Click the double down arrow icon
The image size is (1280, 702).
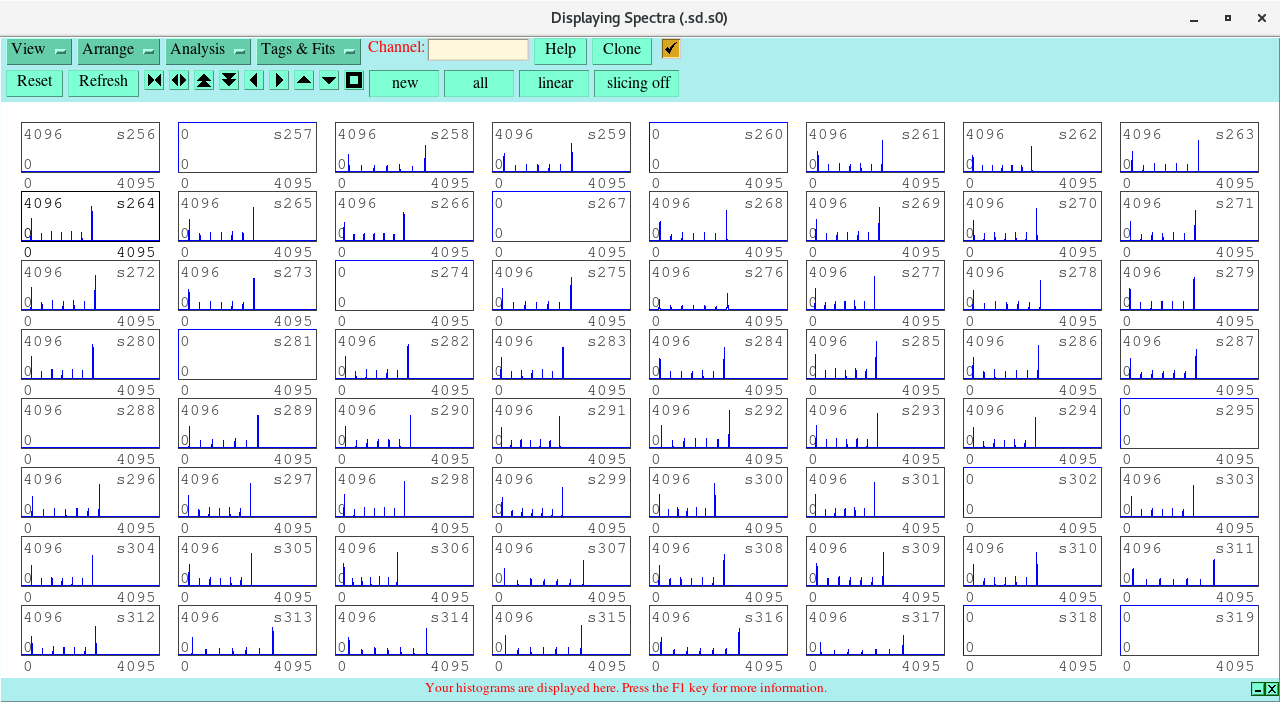pos(229,81)
